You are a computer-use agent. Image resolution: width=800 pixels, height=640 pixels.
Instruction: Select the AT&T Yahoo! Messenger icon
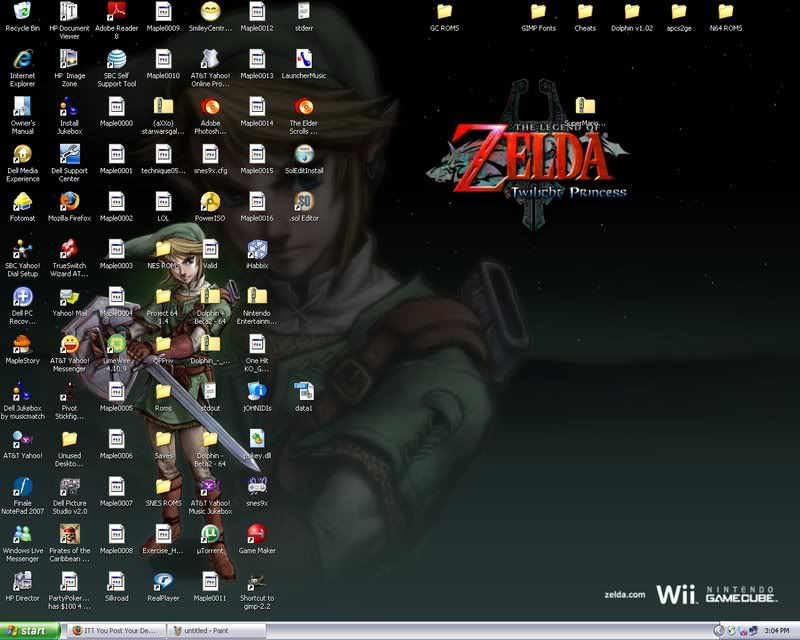(x=69, y=343)
